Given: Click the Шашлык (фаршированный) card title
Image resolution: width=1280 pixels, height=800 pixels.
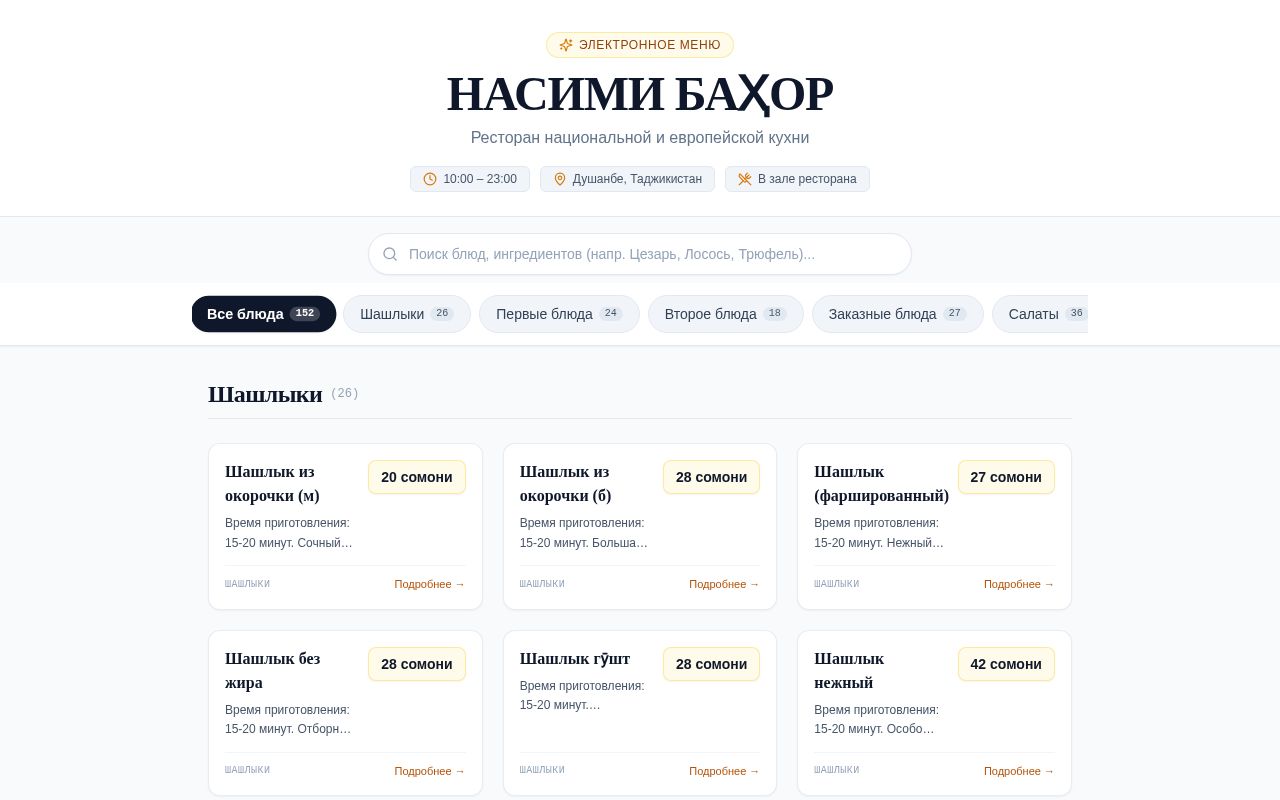Looking at the screenshot, I should coord(881,484).
